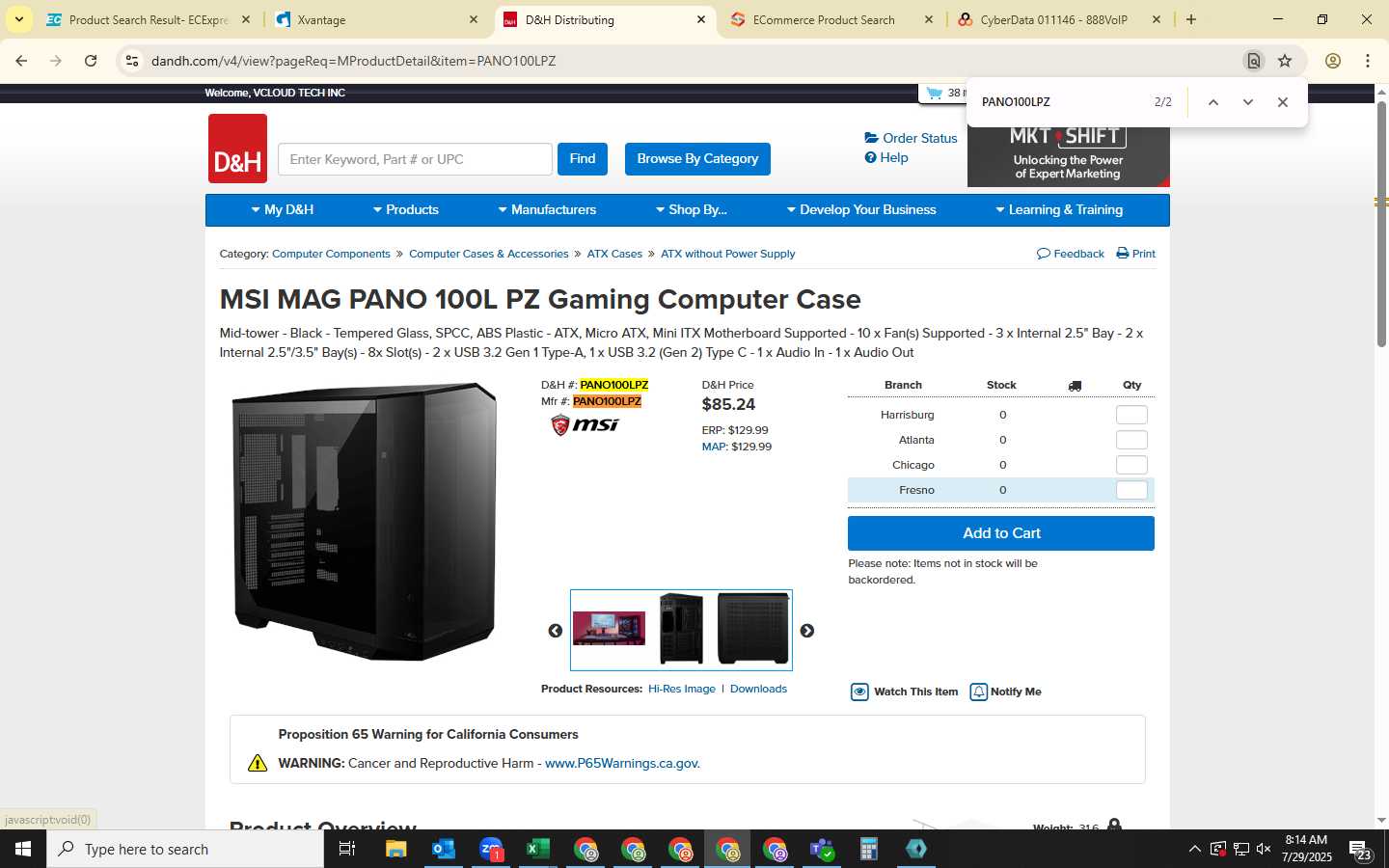
Task: Open Zoom from the taskbar
Action: click(490, 849)
